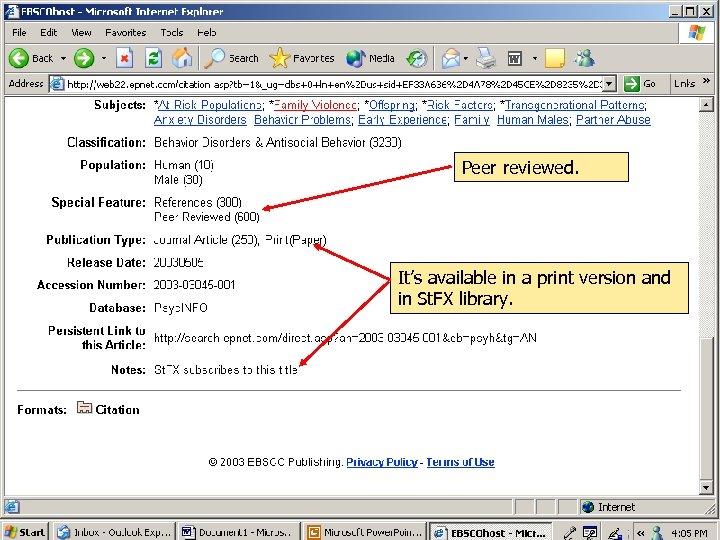Viewport: 720px width, 540px height.
Task: Expand the Links toolbar chevron
Action: (706, 81)
